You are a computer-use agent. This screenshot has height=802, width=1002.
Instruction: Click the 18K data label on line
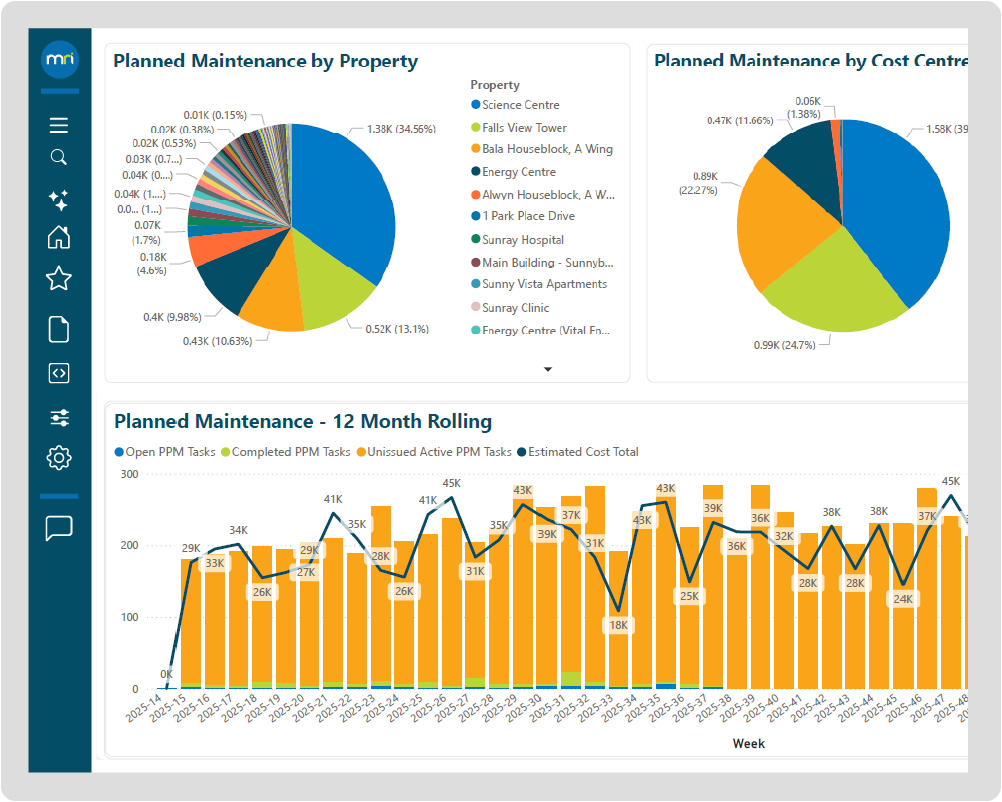(618, 625)
